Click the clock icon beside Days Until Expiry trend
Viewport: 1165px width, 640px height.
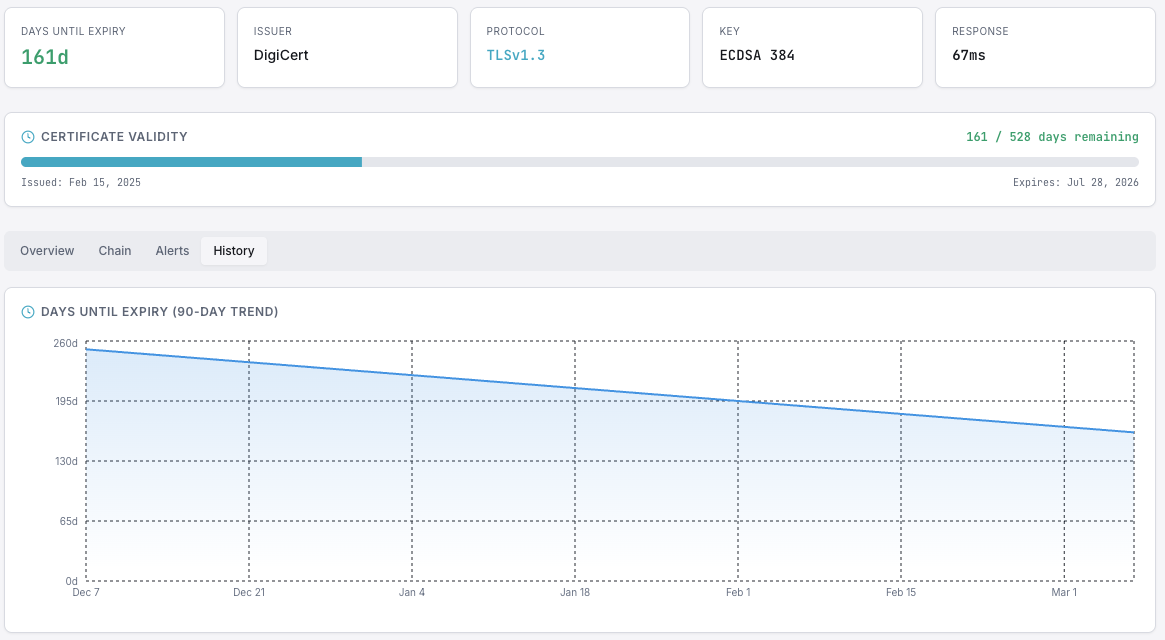click(x=28, y=312)
